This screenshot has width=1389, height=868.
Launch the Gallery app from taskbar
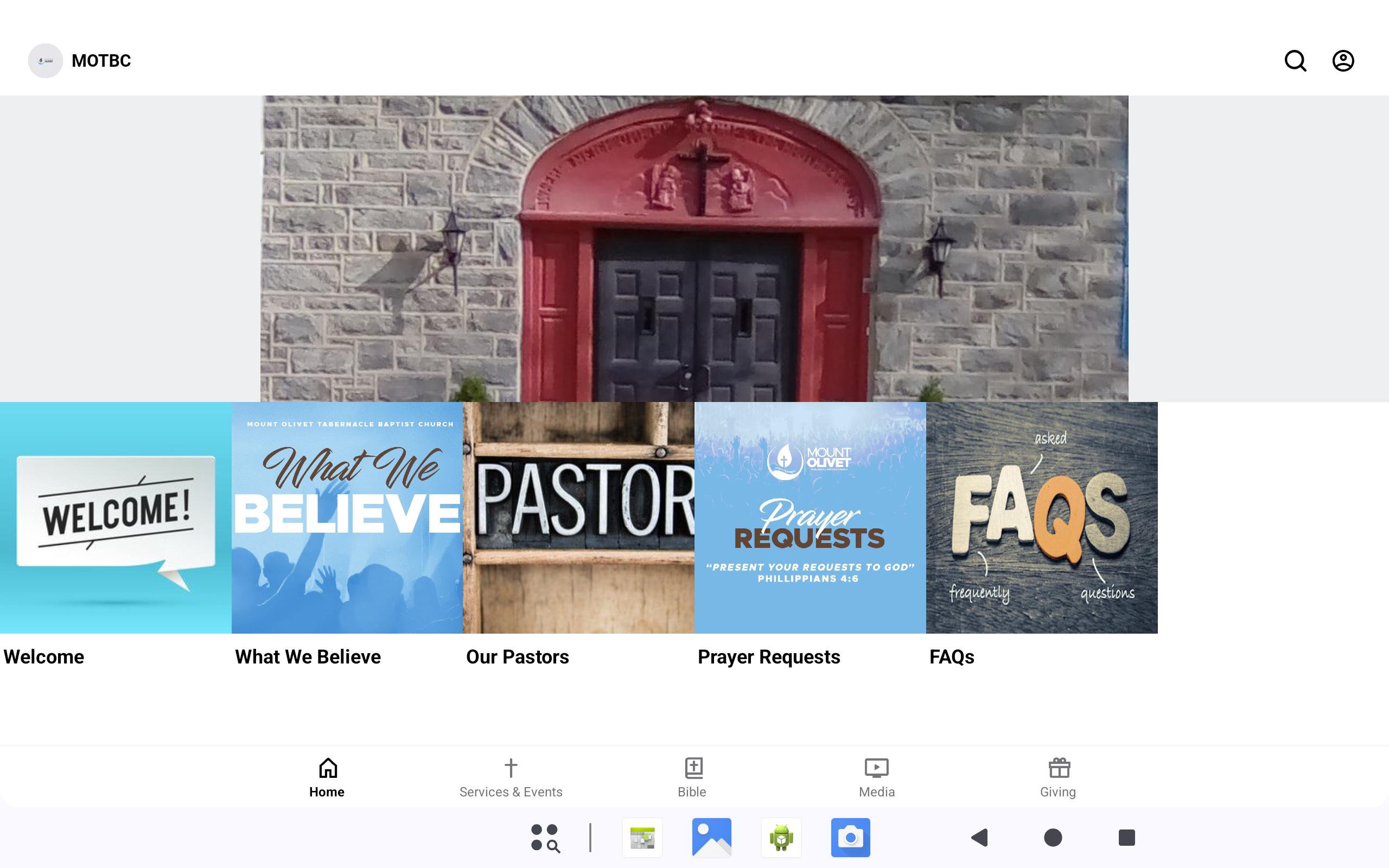click(x=711, y=838)
